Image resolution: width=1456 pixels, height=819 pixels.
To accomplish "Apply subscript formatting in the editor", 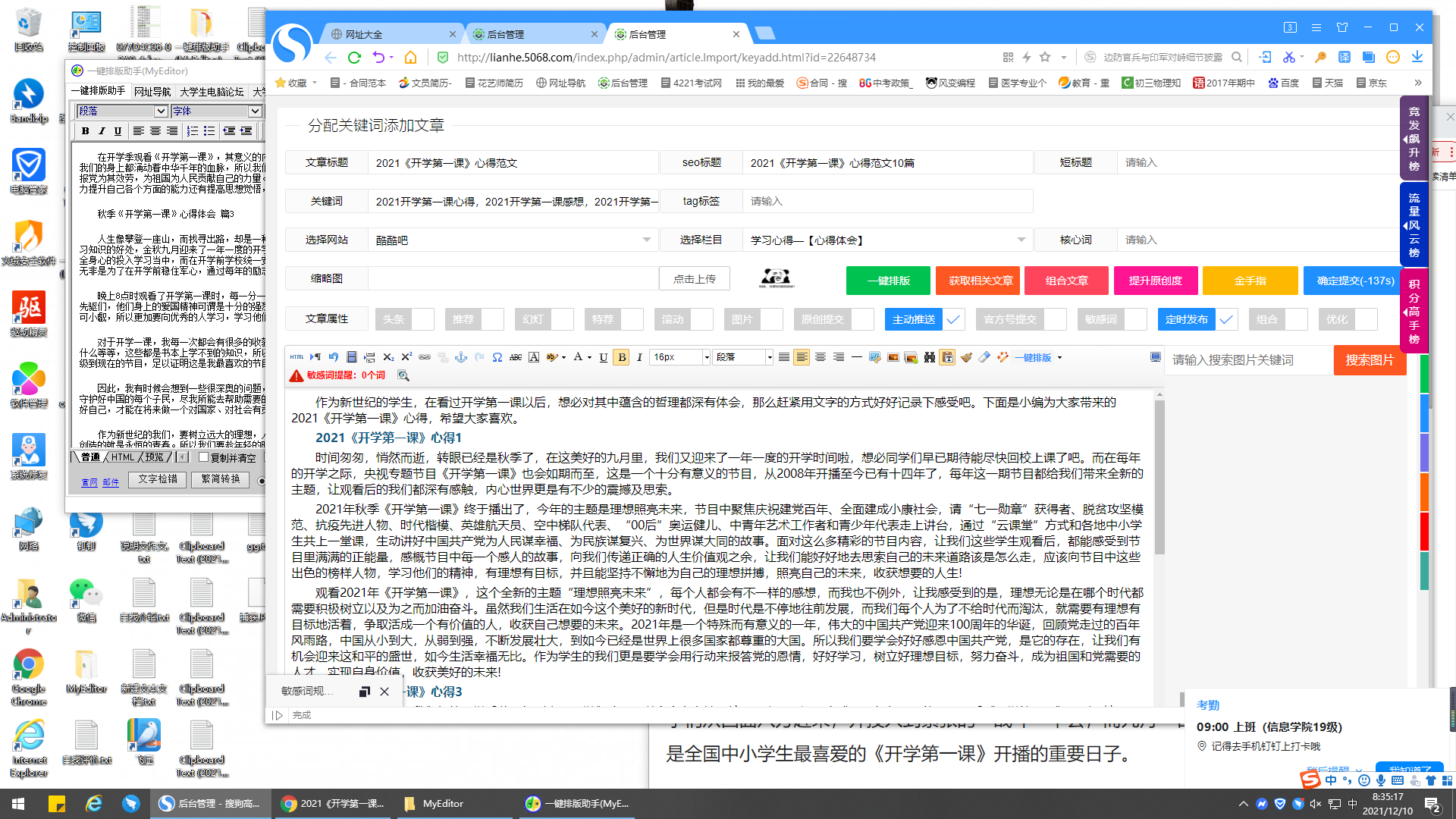I will click(388, 357).
